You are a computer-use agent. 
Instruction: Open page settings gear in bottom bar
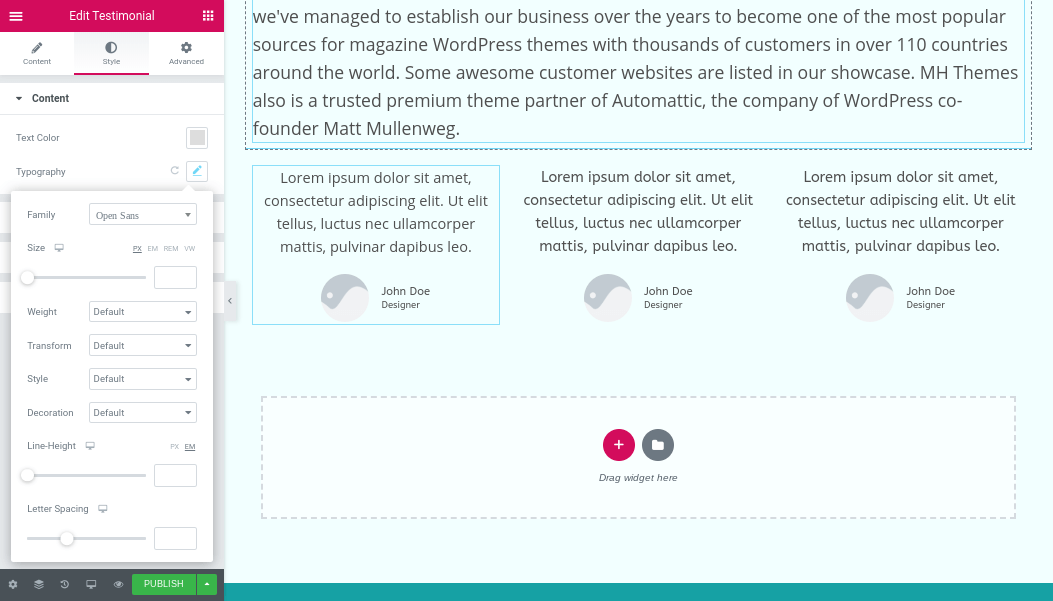pyautogui.click(x=13, y=584)
